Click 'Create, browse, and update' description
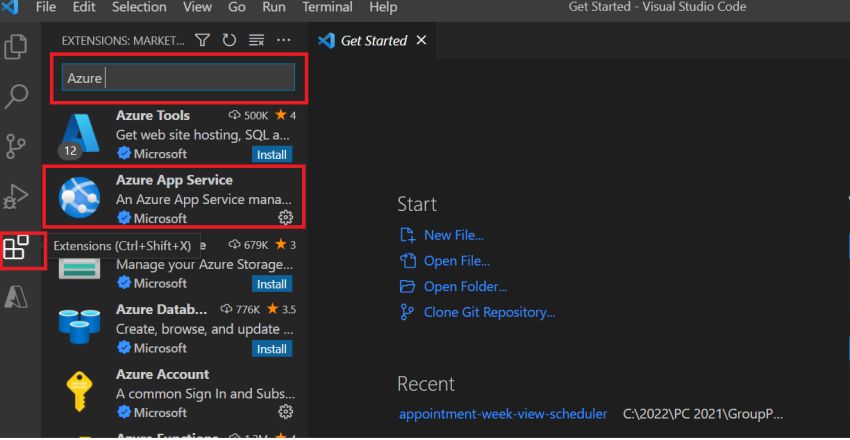 pos(205,329)
